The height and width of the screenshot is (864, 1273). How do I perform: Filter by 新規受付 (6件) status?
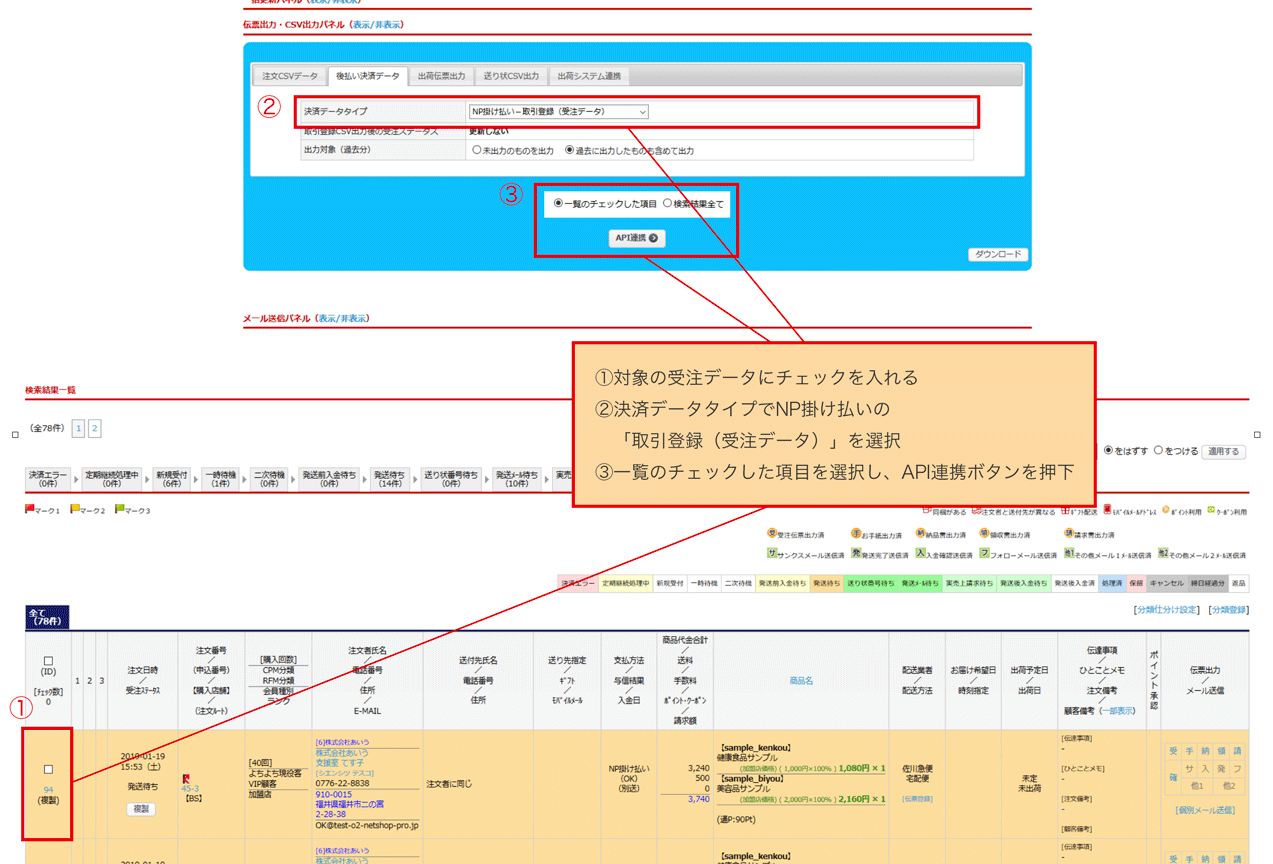coord(173,478)
